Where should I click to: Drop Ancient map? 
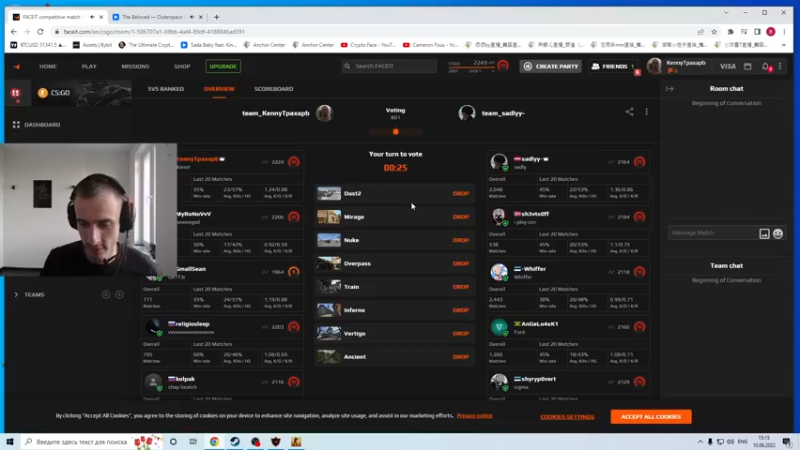tap(460, 357)
